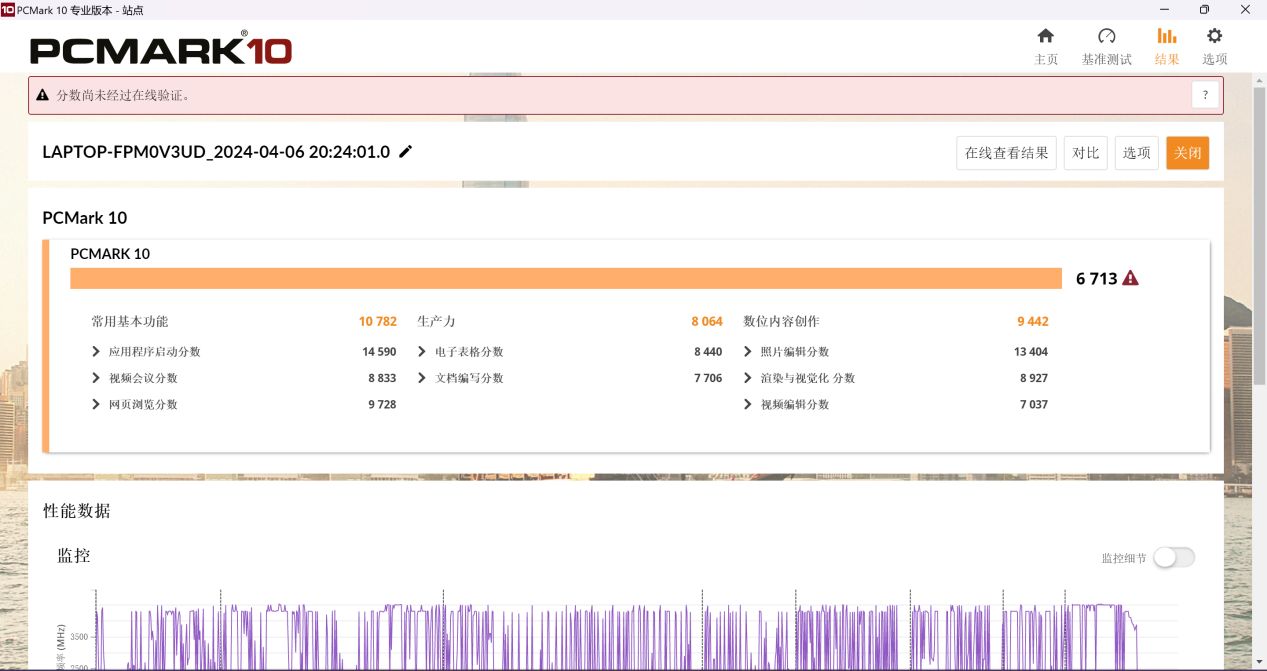Expand the 渲染与视觉化 分数 row
This screenshot has width=1267, height=671.
[800, 378]
